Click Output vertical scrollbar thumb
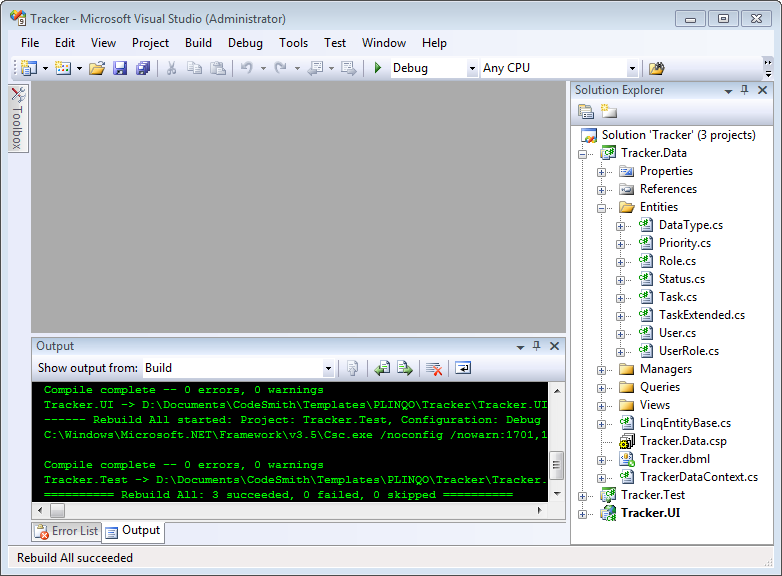782x576 pixels. [x=557, y=465]
